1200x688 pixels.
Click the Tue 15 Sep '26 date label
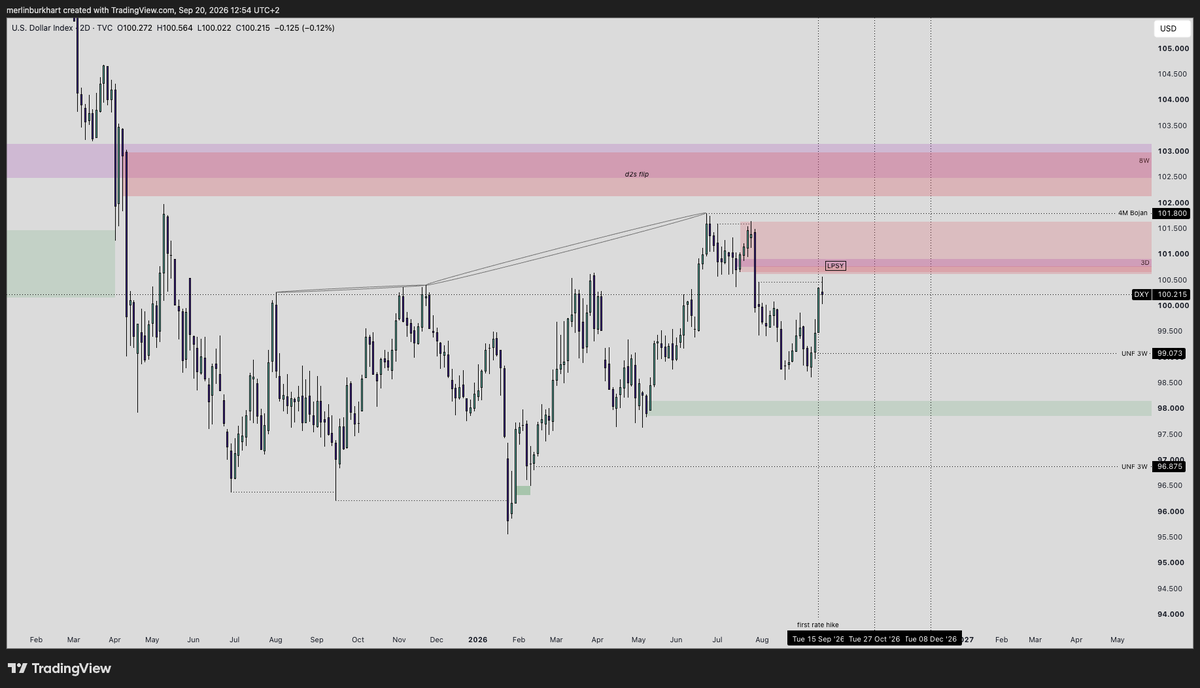[x=818, y=639]
